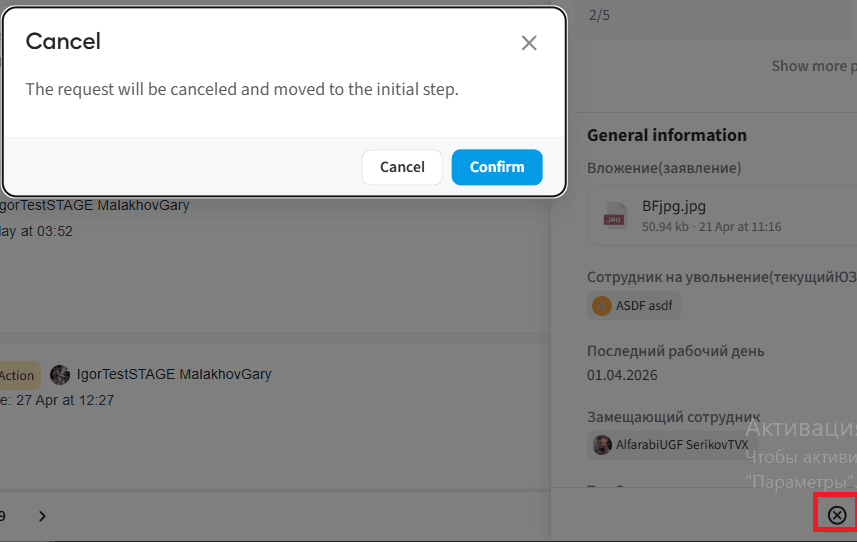The height and width of the screenshot is (542, 857).
Task: Go to next page with chevron arrow
Action: coord(43,516)
